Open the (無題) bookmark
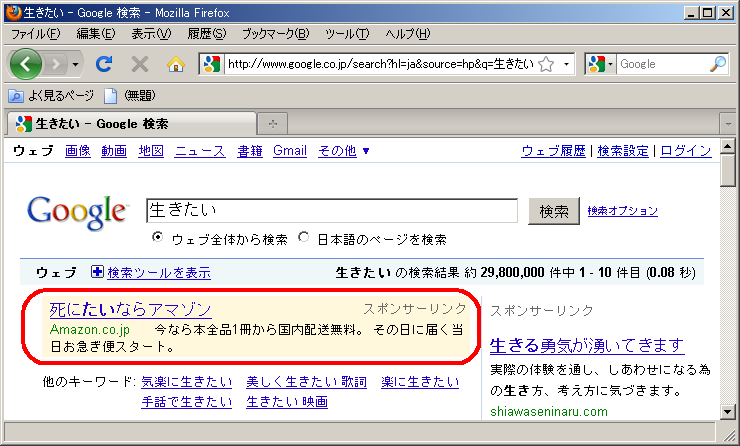740x446 pixels. tap(129, 96)
